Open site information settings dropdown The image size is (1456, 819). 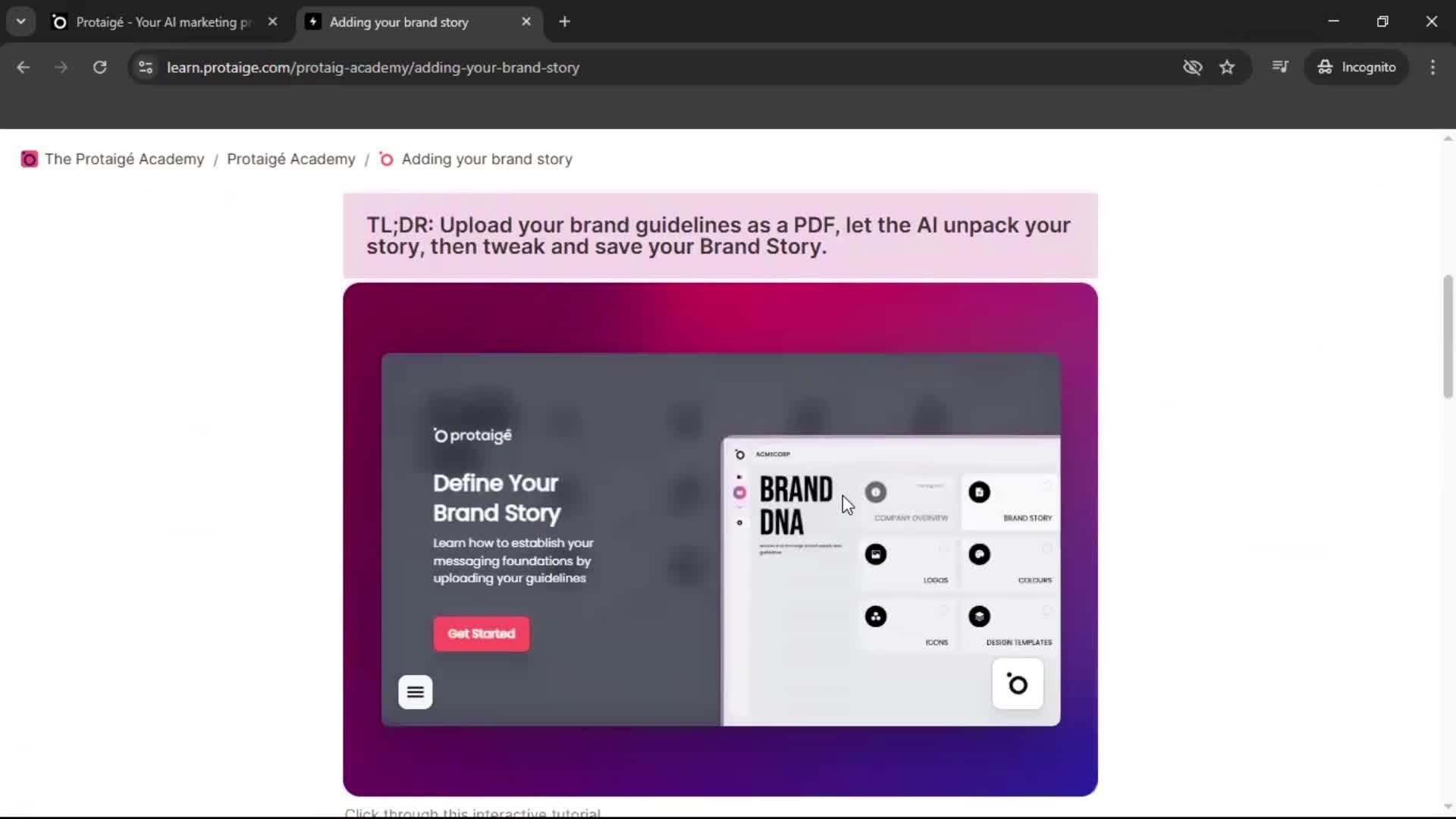pos(145,67)
